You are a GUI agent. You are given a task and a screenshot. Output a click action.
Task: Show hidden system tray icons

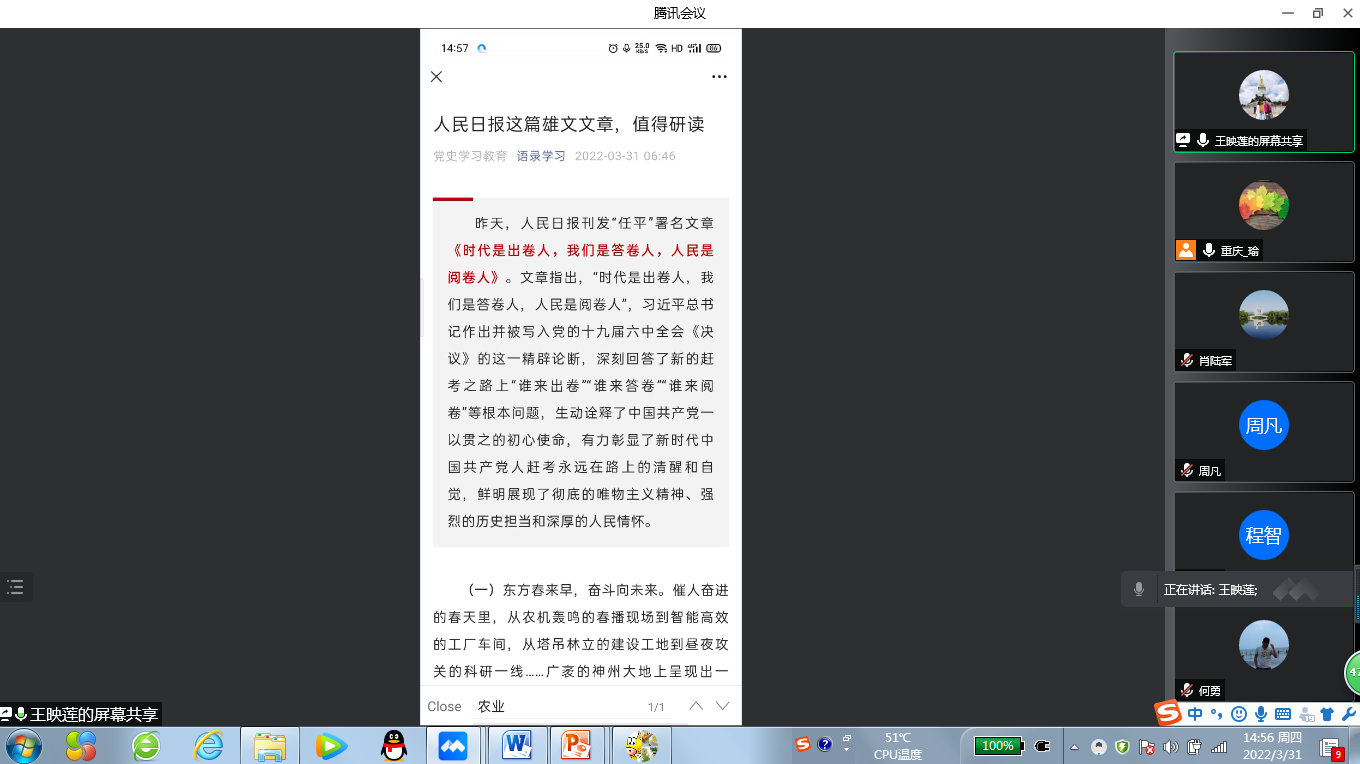coord(1074,746)
